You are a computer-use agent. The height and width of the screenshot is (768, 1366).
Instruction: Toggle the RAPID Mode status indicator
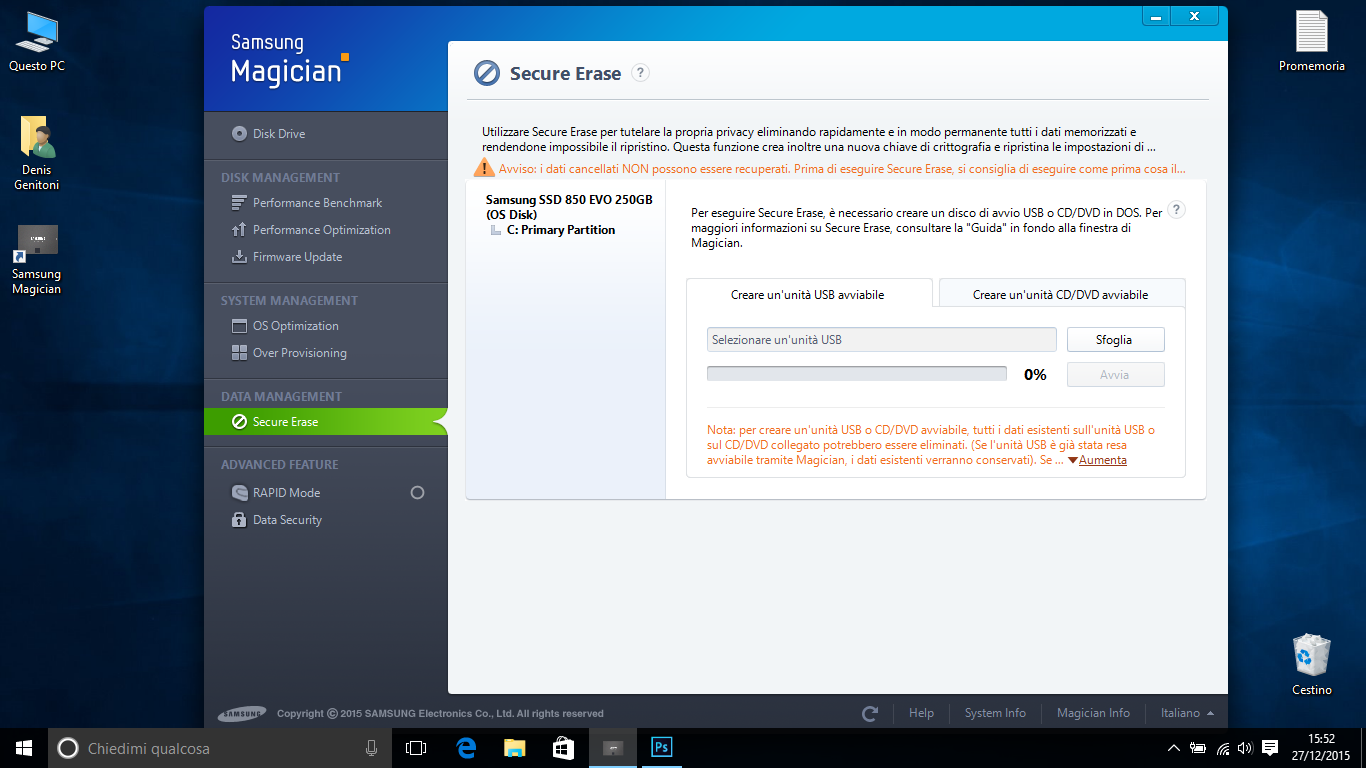[x=418, y=493]
